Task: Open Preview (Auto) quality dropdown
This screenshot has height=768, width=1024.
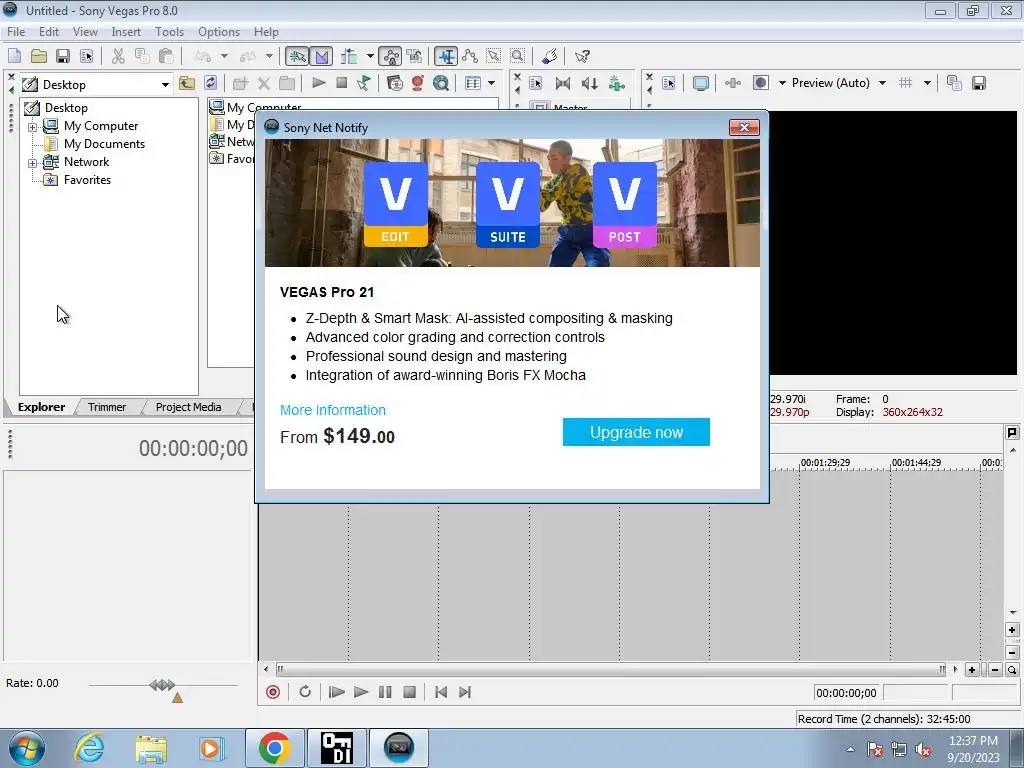Action: coord(839,83)
